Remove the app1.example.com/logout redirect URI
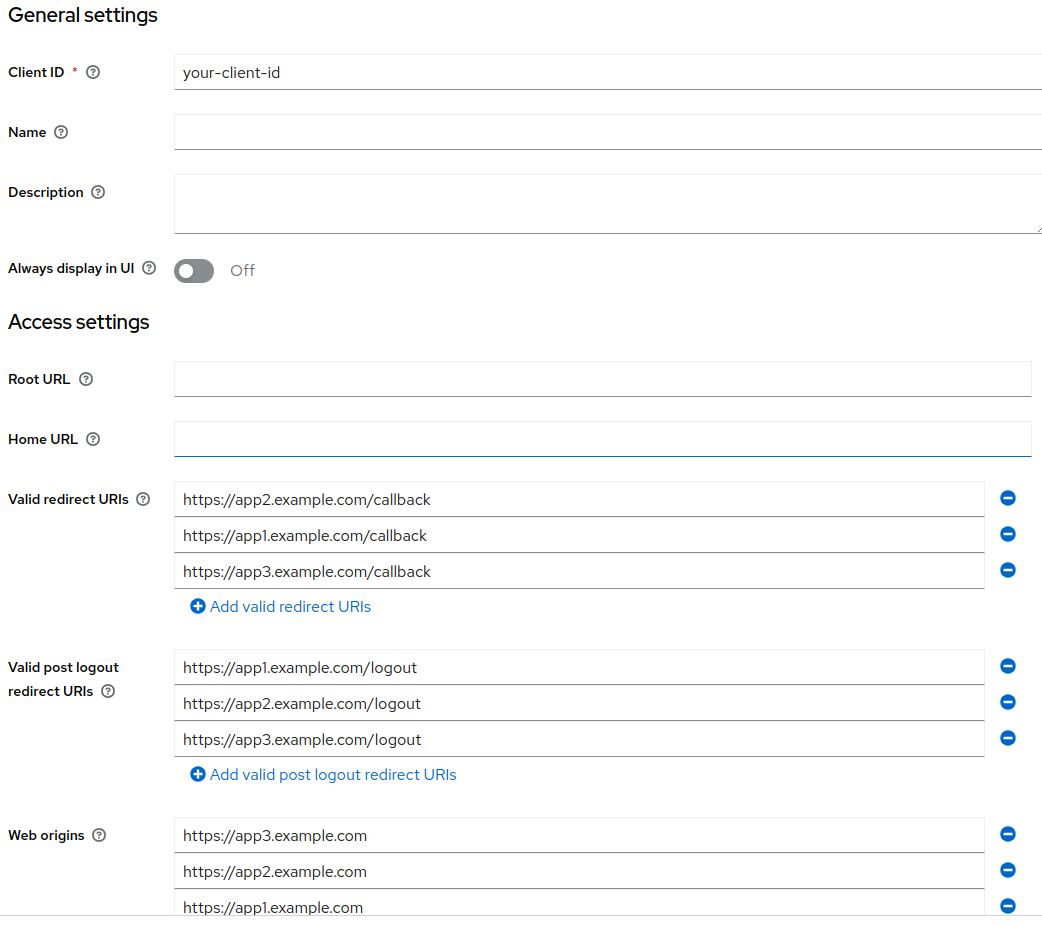 click(x=1008, y=666)
